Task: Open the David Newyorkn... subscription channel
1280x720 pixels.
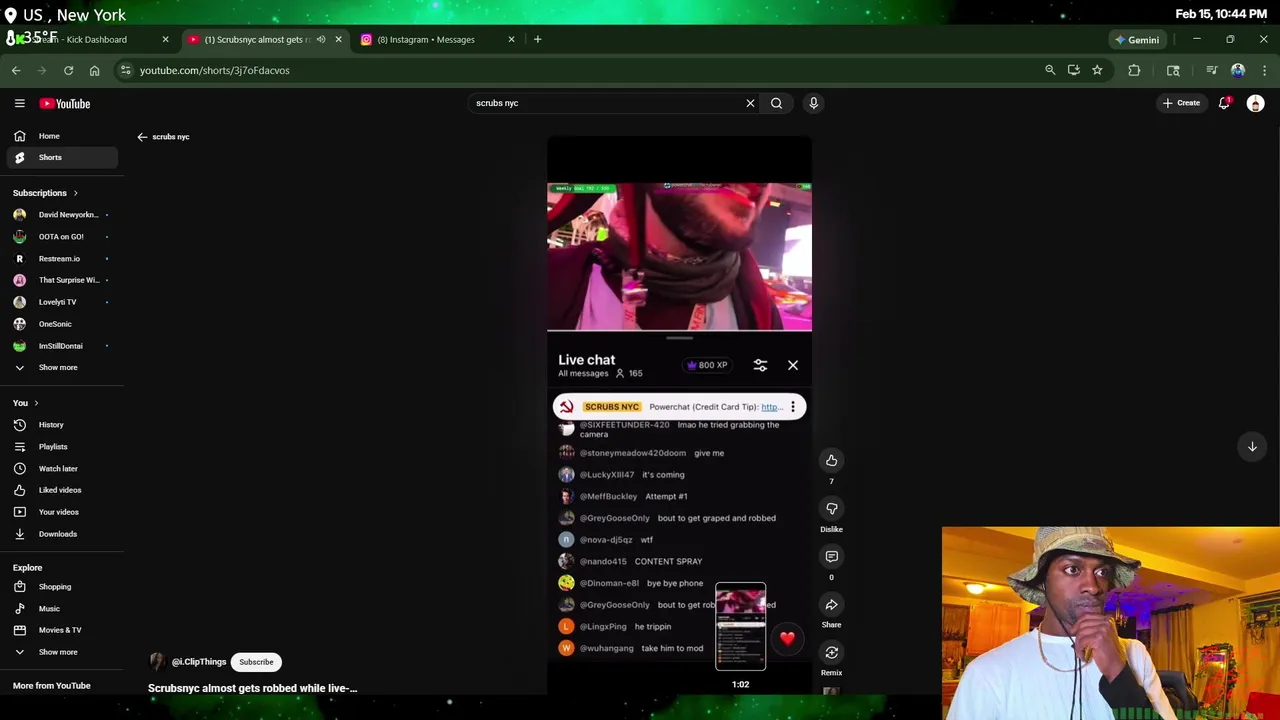Action: (60, 215)
